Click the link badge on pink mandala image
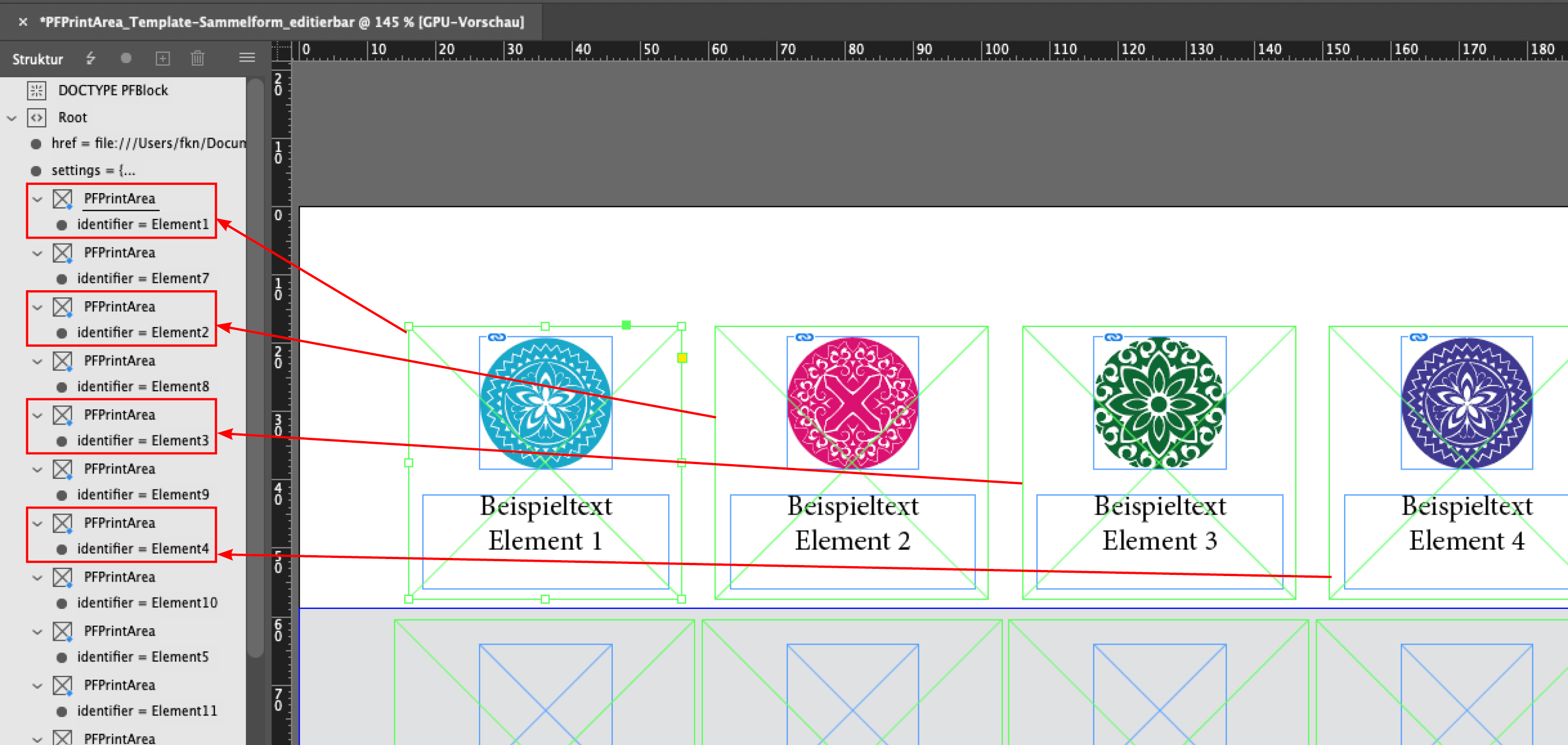1568x745 pixels. [x=804, y=337]
